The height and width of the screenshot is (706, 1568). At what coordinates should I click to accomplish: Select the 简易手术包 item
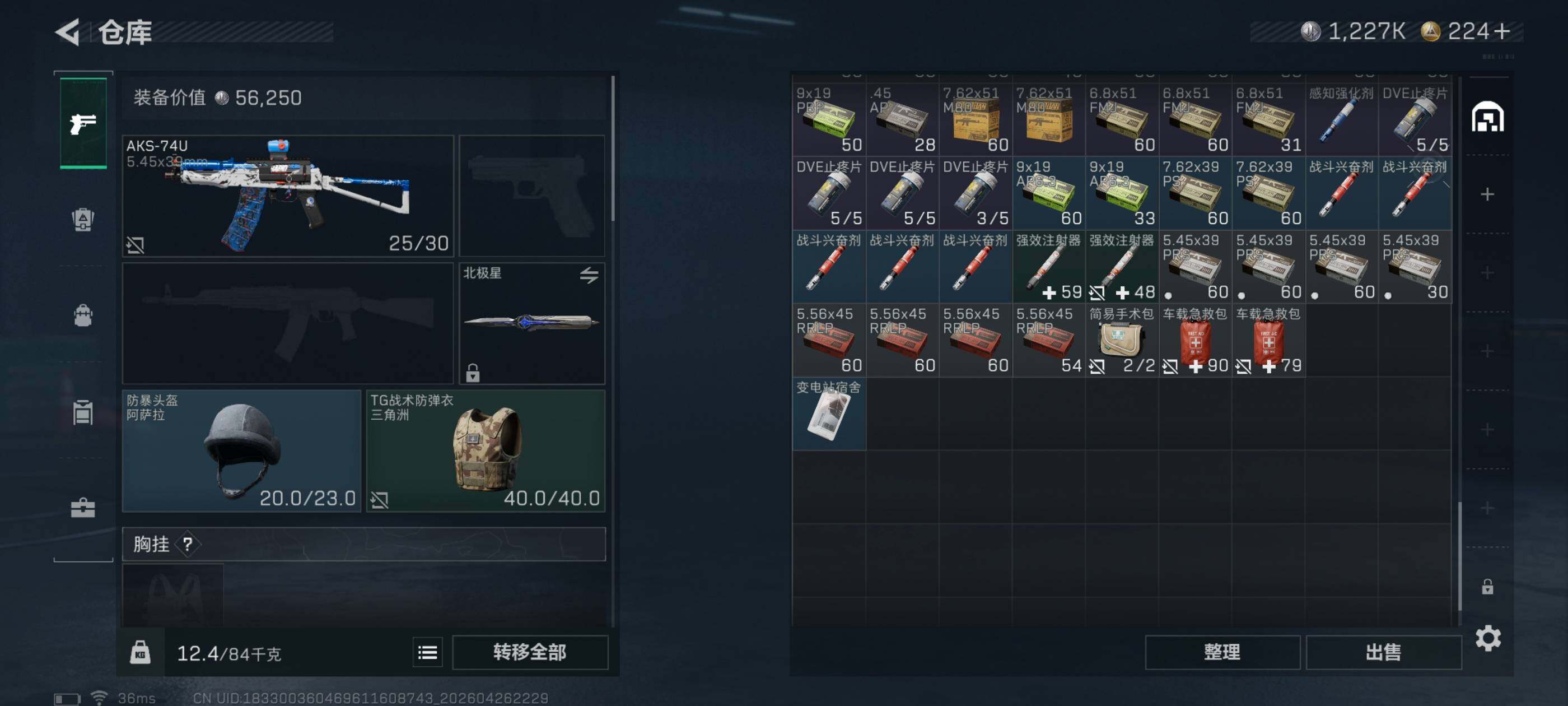point(1121,340)
